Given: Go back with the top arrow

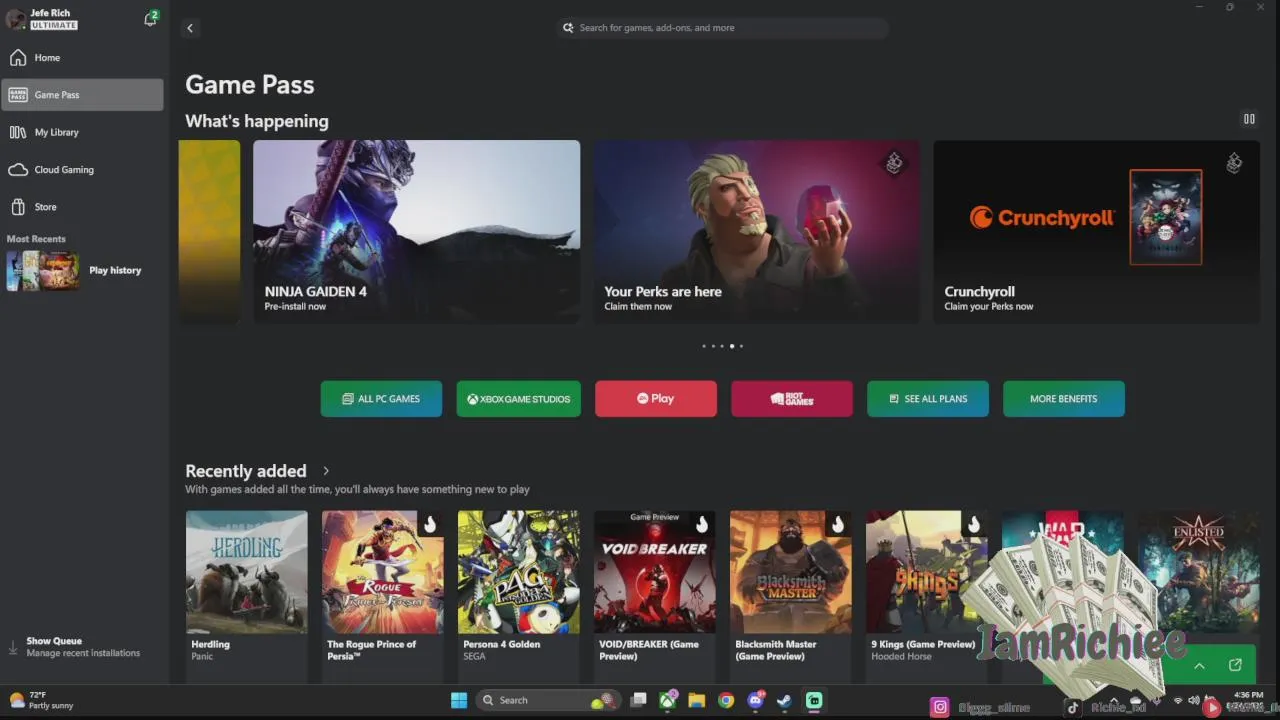Looking at the screenshot, I should pyautogui.click(x=190, y=28).
